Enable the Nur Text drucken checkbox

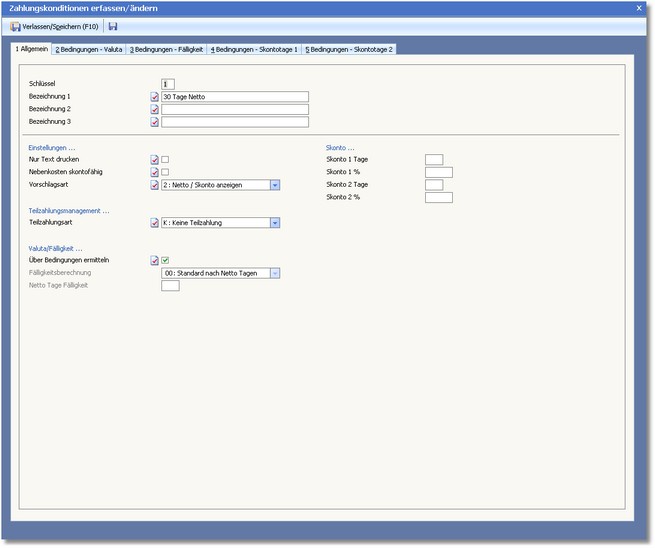(165, 159)
